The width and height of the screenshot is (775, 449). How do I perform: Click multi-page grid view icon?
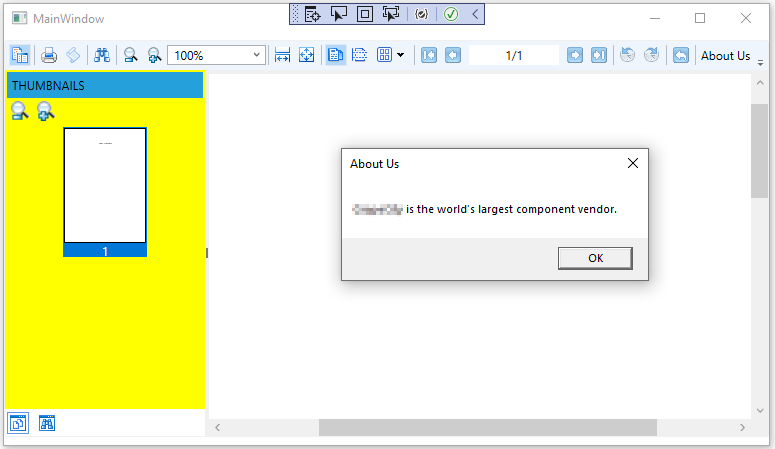coord(384,55)
